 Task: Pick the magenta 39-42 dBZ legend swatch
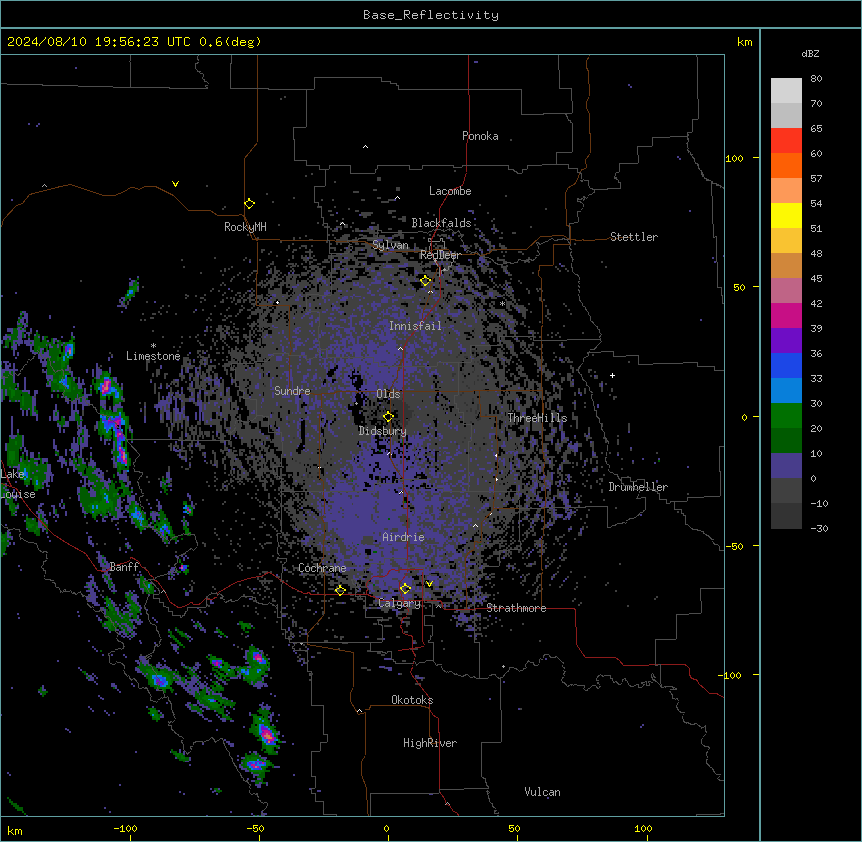click(x=786, y=315)
